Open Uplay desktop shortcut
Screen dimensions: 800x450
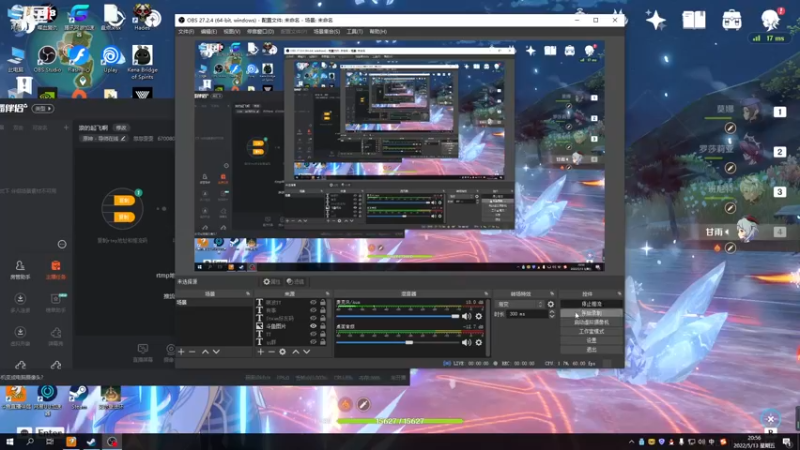pyautogui.click(x=110, y=59)
